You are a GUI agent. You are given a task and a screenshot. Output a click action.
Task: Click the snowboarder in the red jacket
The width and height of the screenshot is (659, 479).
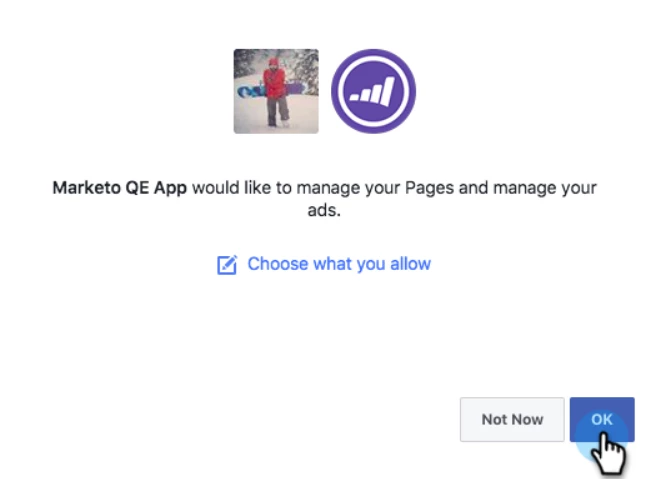pyautogui.click(x=275, y=85)
